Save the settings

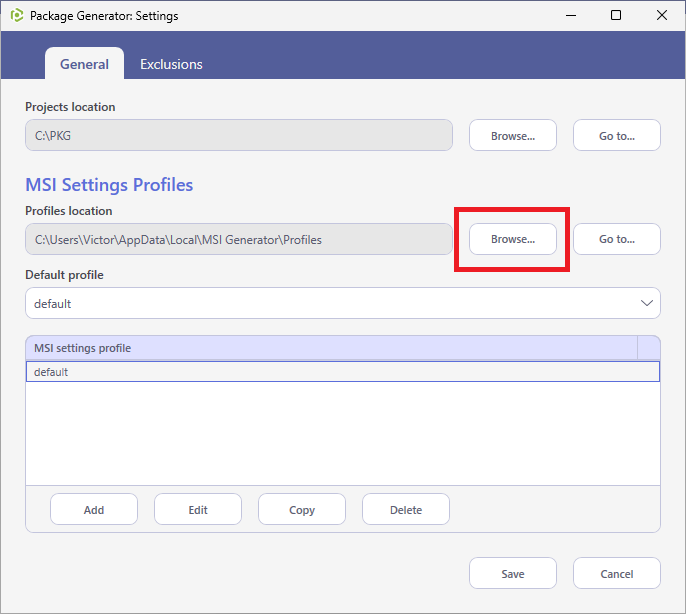(513, 573)
